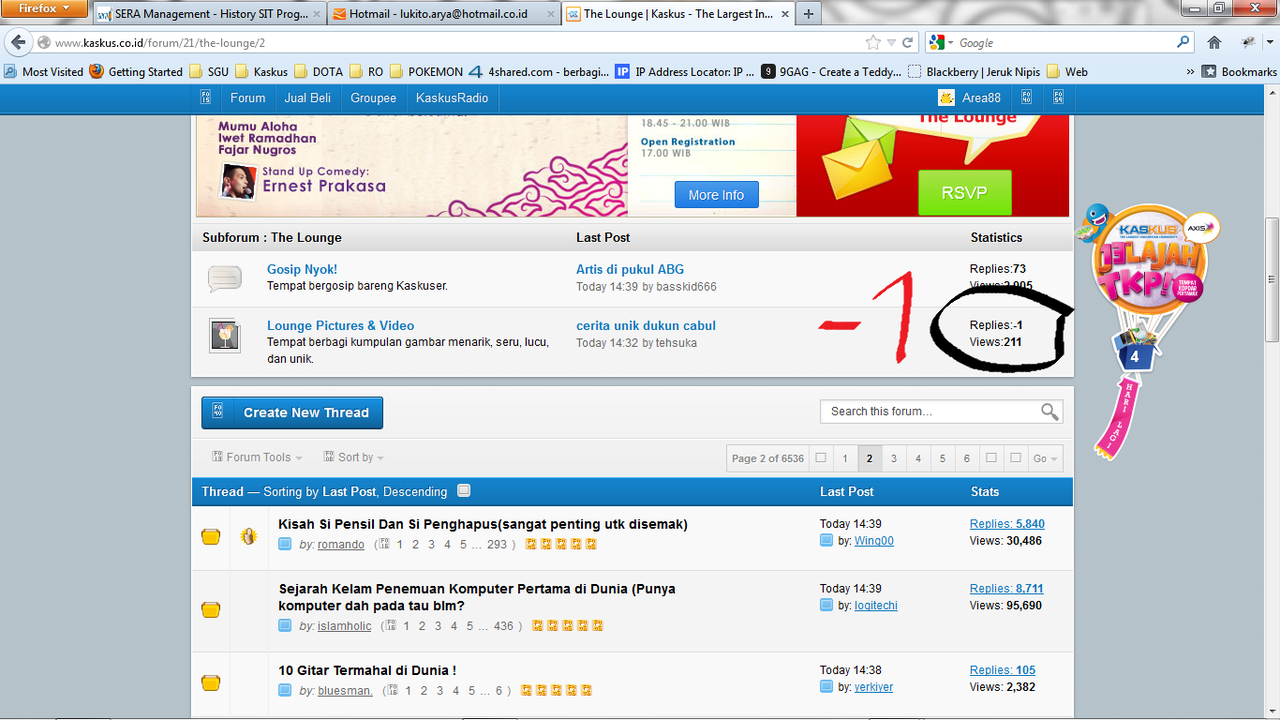Switch to the SERA Management tab
The image size is (1280, 720).
tap(209, 14)
